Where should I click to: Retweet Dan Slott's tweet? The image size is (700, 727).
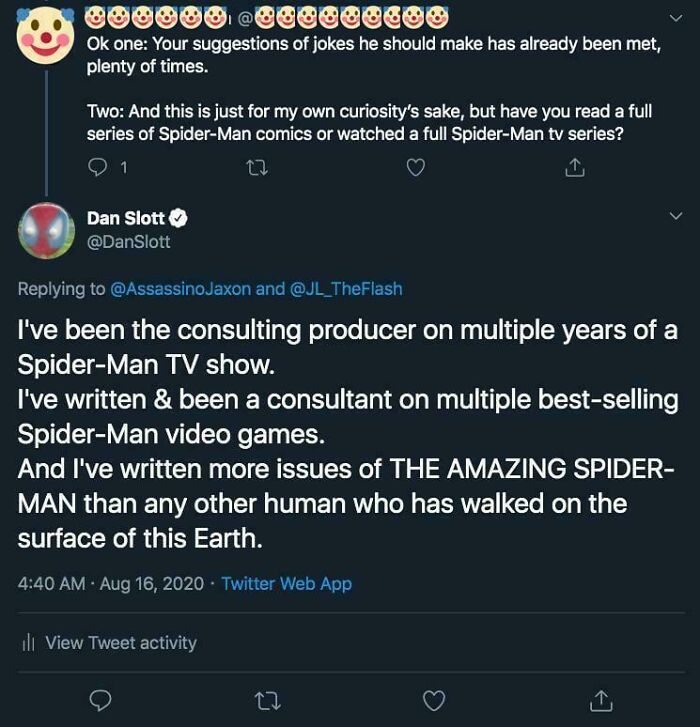pos(266,701)
